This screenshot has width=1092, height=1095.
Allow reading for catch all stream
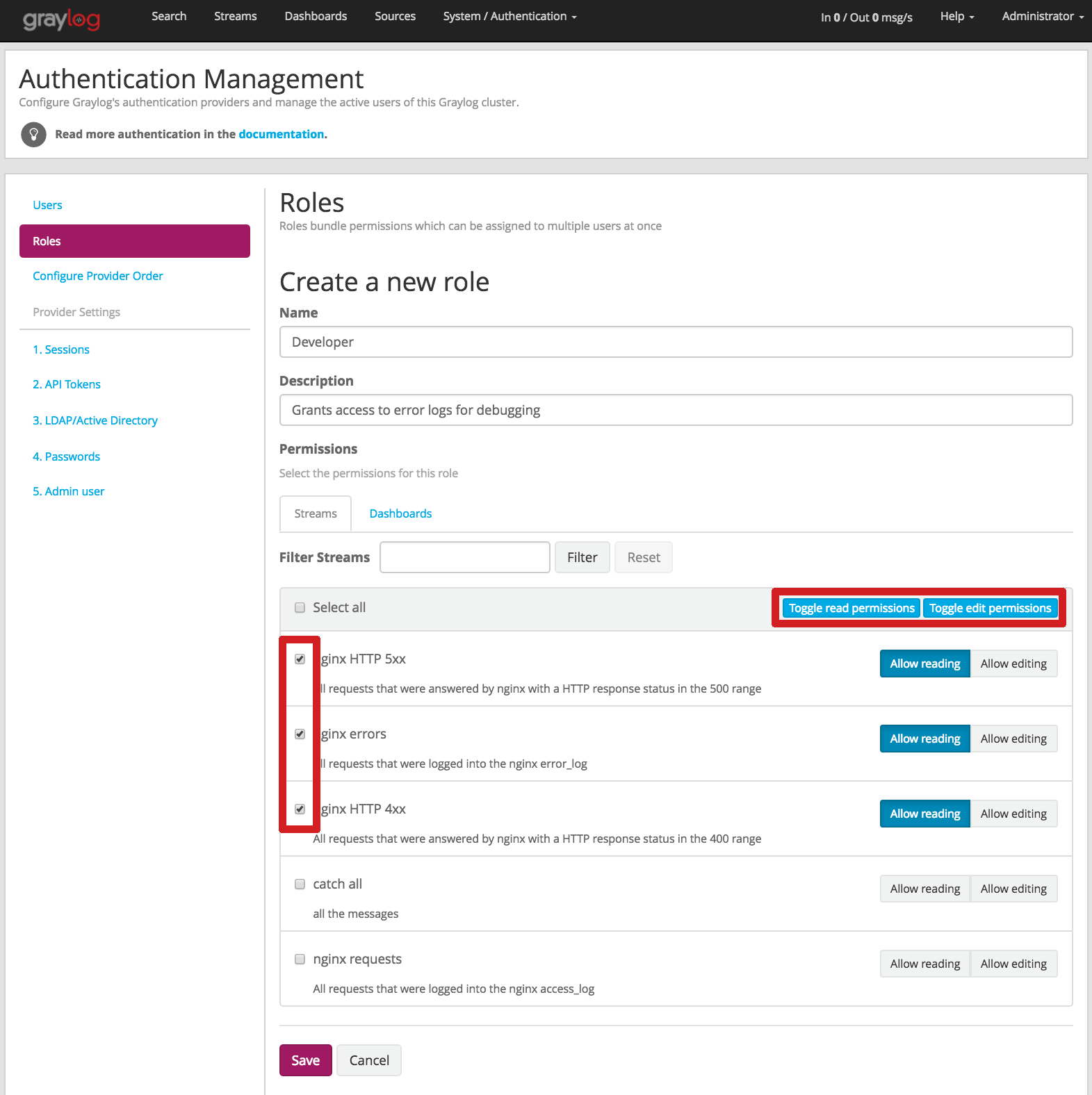(x=924, y=889)
